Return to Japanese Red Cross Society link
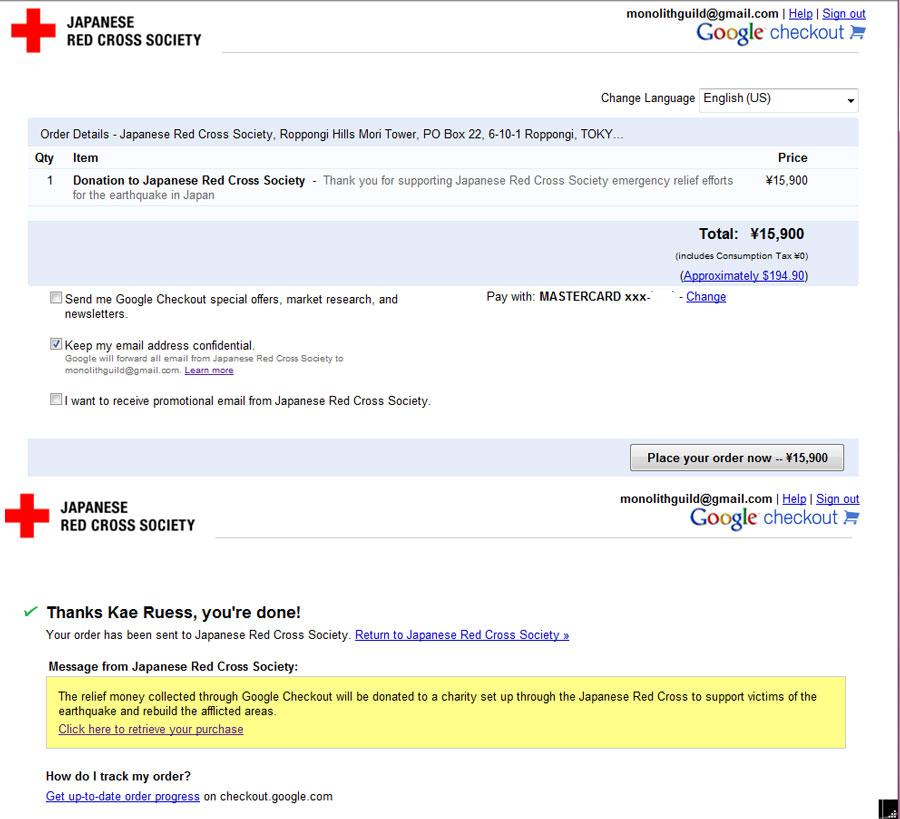This screenshot has height=819, width=900. (462, 635)
